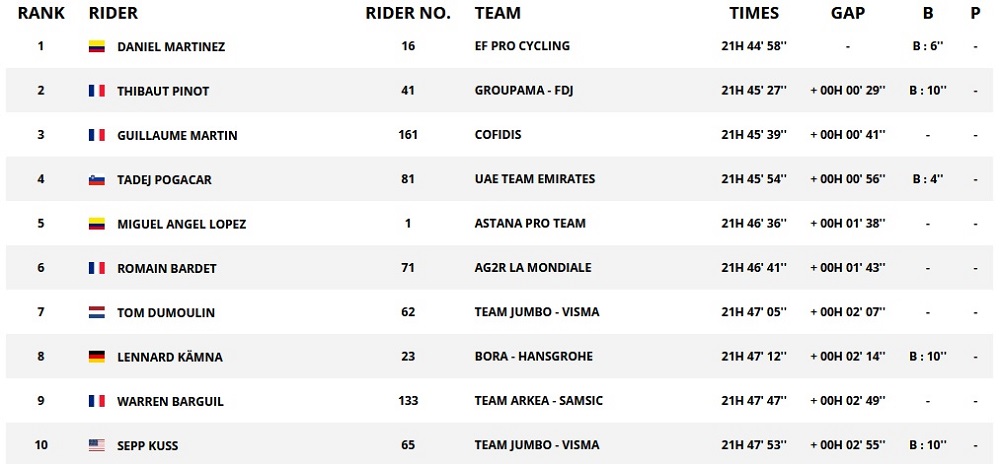Screen dimensions: 1000x464
Task: Click the French flag beside Warren Barguil
Action: (x=97, y=401)
